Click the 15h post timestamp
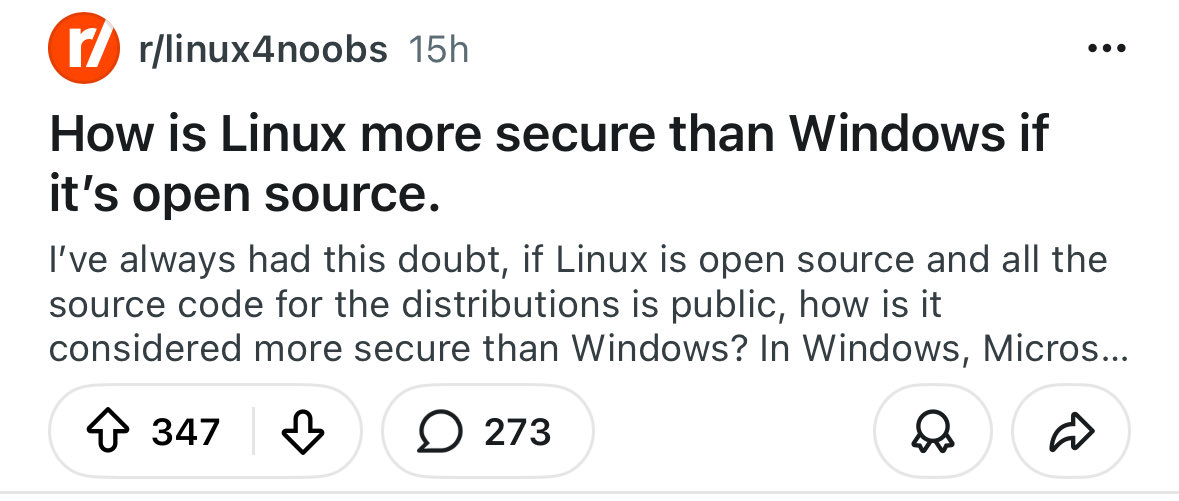The width and height of the screenshot is (1179, 501). 439,49
